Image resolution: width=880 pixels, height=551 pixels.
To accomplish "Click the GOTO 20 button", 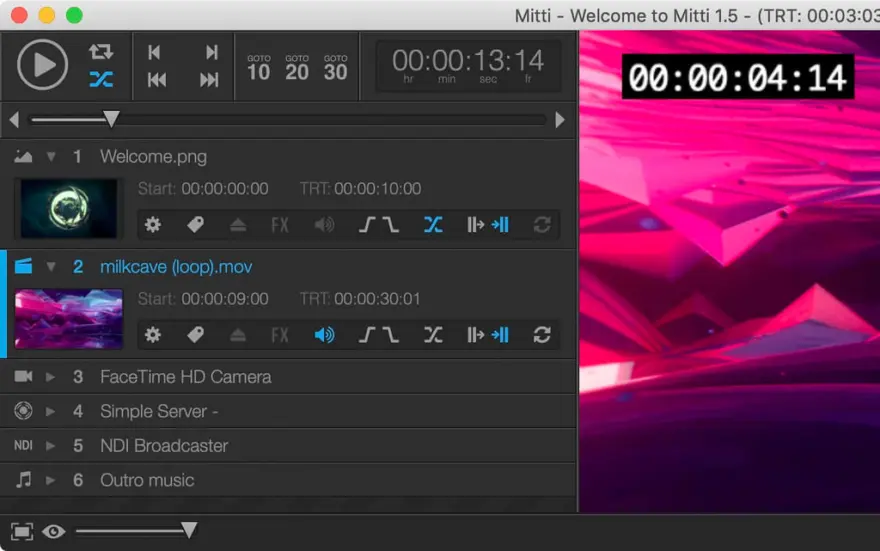I will [x=297, y=68].
